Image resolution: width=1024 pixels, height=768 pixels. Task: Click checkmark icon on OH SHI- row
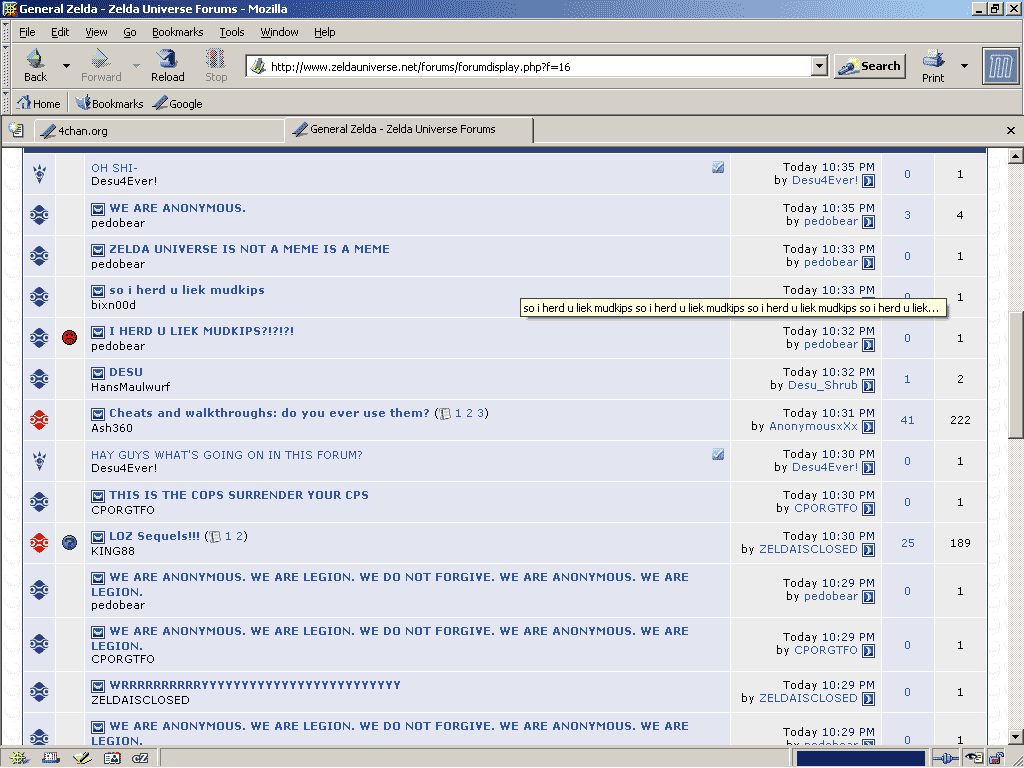click(x=718, y=168)
